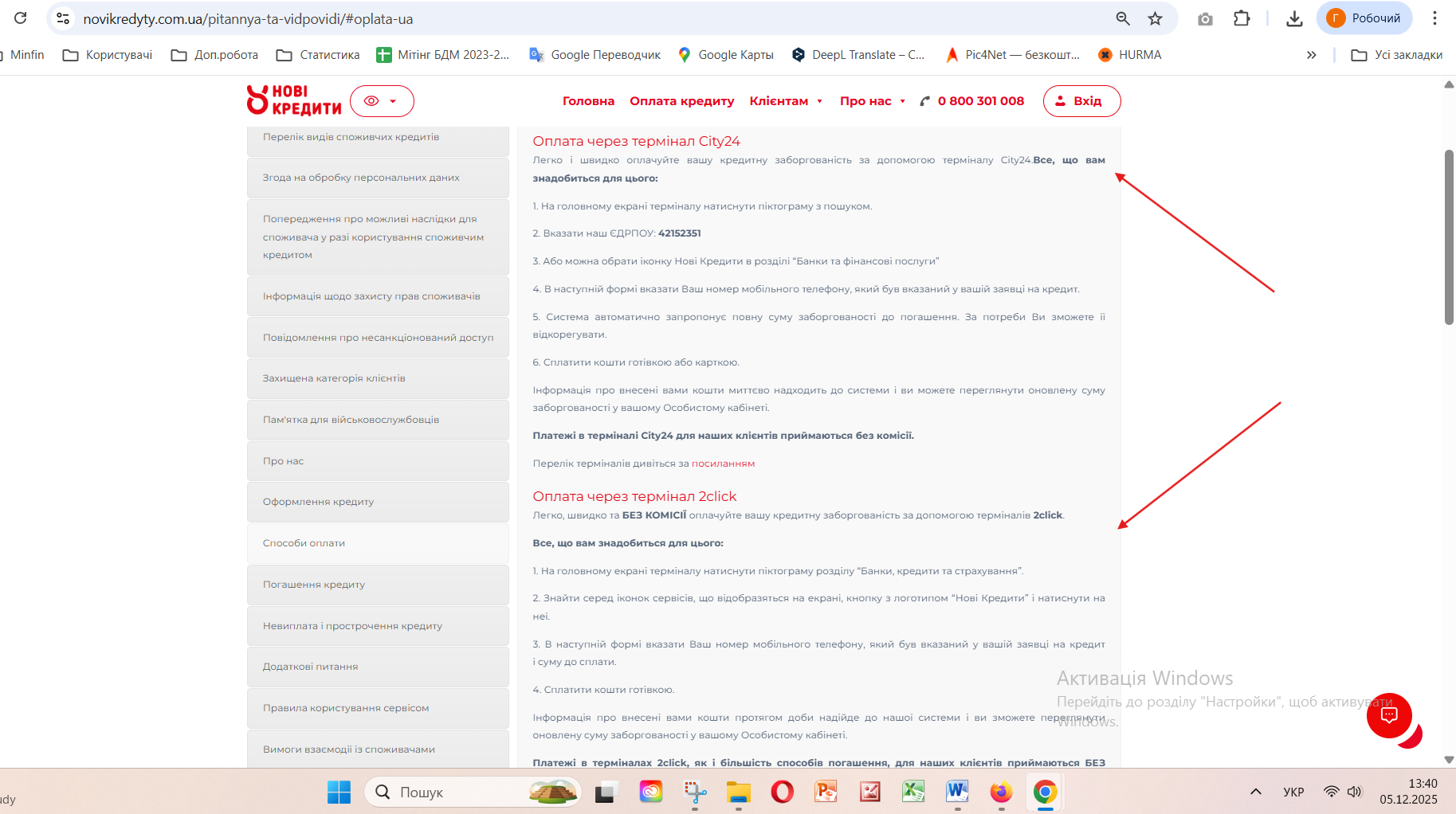Open the volume control in system tray
The width and height of the screenshot is (1456, 814).
click(1355, 792)
